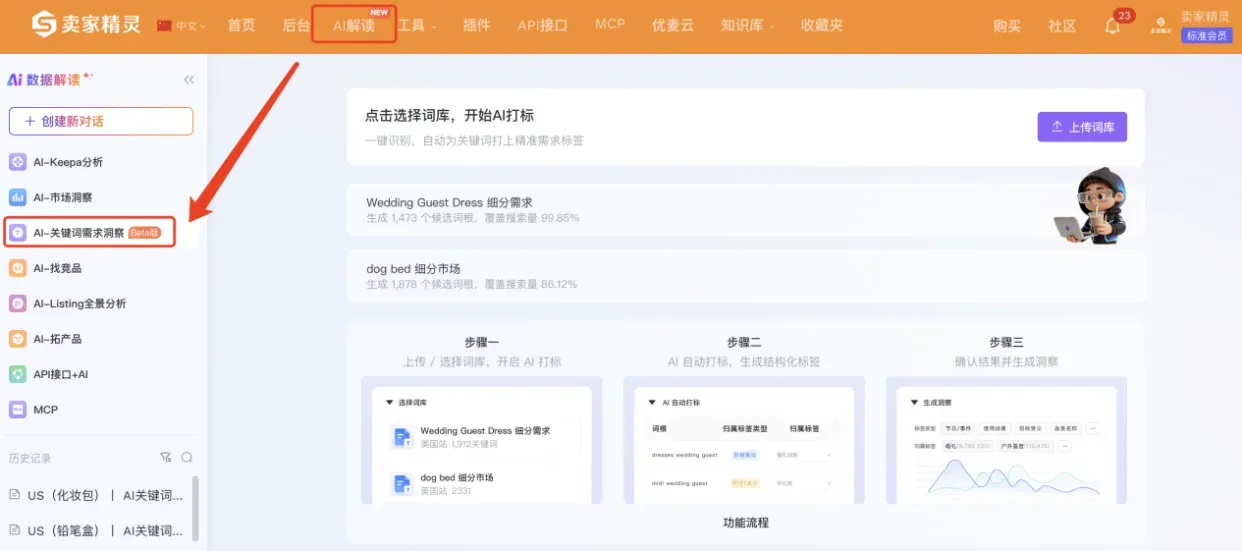Click the 步骤二 AI 自动打标 preview thumbnail

tap(744, 440)
